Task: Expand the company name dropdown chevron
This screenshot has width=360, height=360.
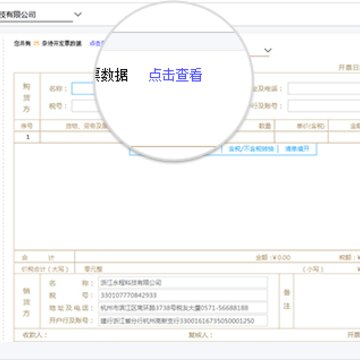Action: pos(78,14)
